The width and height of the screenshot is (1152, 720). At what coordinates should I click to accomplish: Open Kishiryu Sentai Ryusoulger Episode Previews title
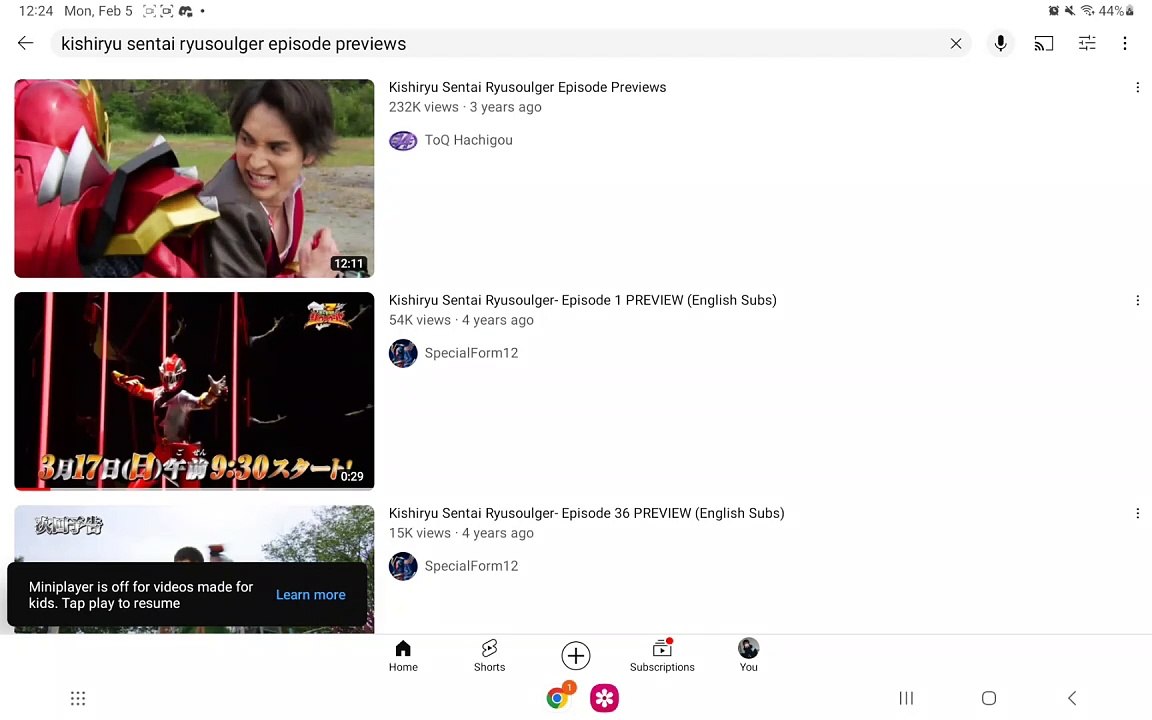528,87
